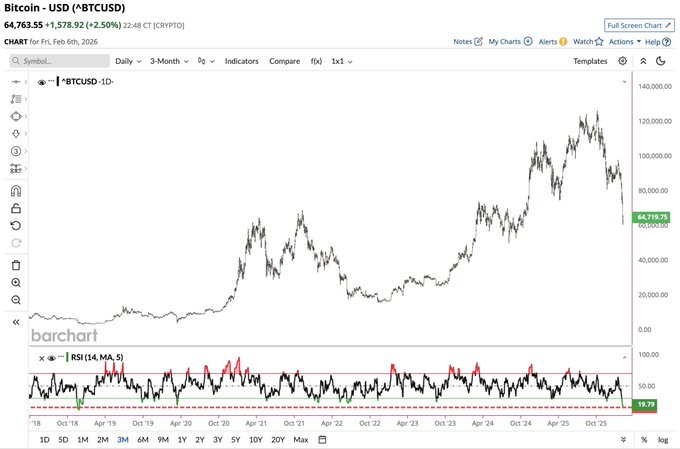Expand the 3-Month period dropdown
The height and width of the screenshot is (449, 680).
click(x=169, y=61)
